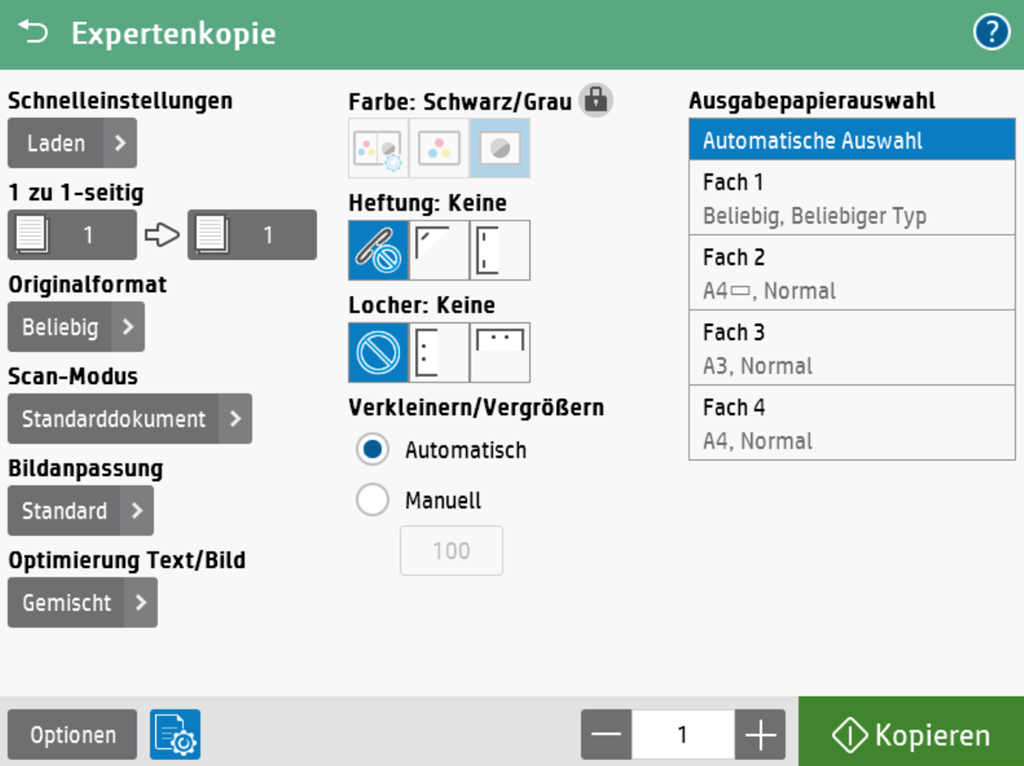Screen dimensions: 1024x766
Task: Increase copy count with plus button
Action: coord(760,736)
